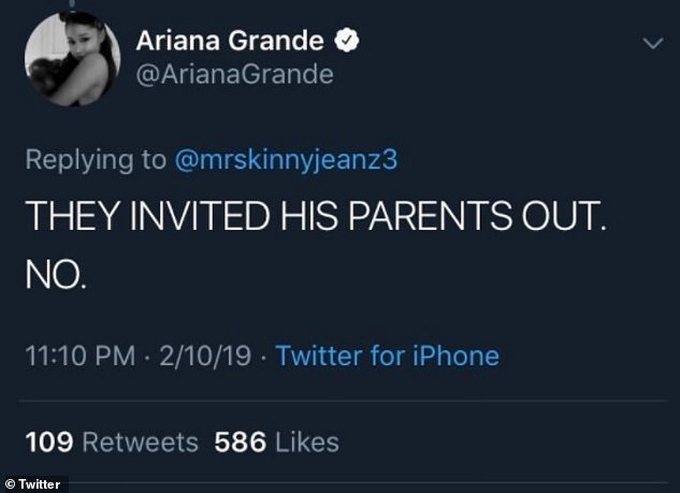Click the © Twitter watermark
This screenshot has width=680, height=493.
click(34, 484)
